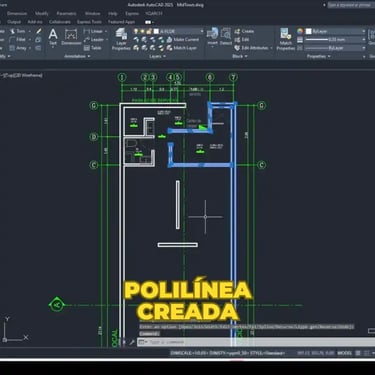Image resolution: width=375 pixels, height=375 pixels.
Task: Expand the Annotation panel flyout
Action: pyautogui.click(x=77, y=56)
